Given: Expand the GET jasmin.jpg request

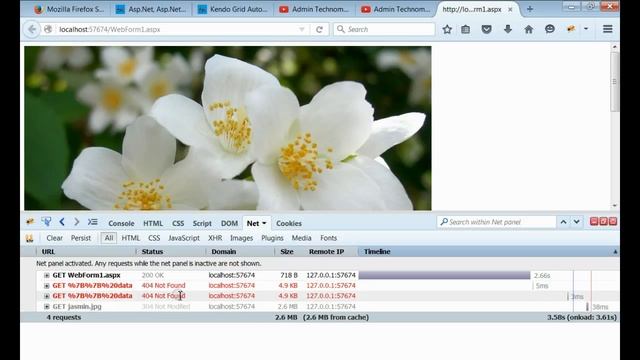Looking at the screenshot, I should coord(47,307).
